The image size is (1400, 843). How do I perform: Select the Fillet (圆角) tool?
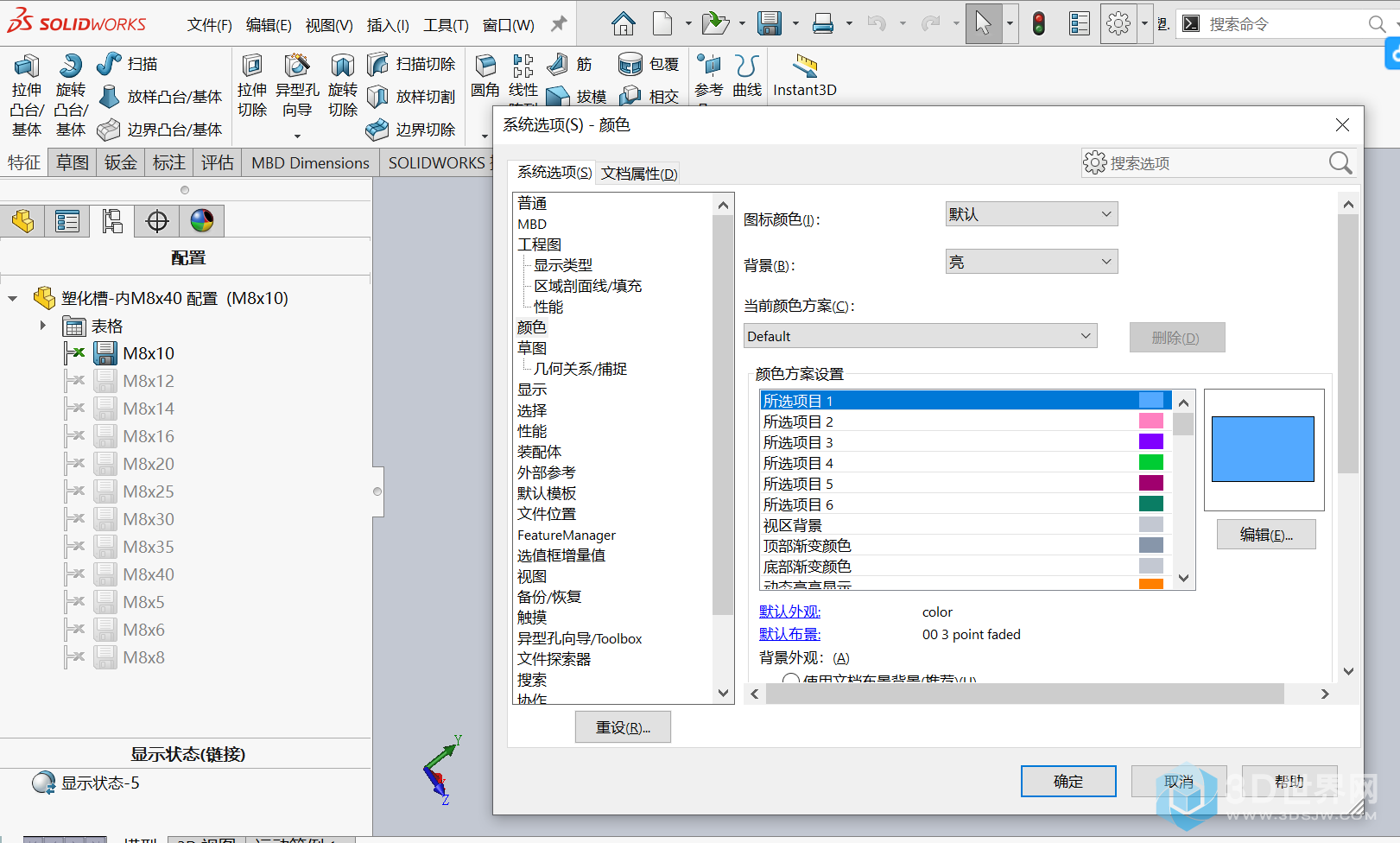485,76
